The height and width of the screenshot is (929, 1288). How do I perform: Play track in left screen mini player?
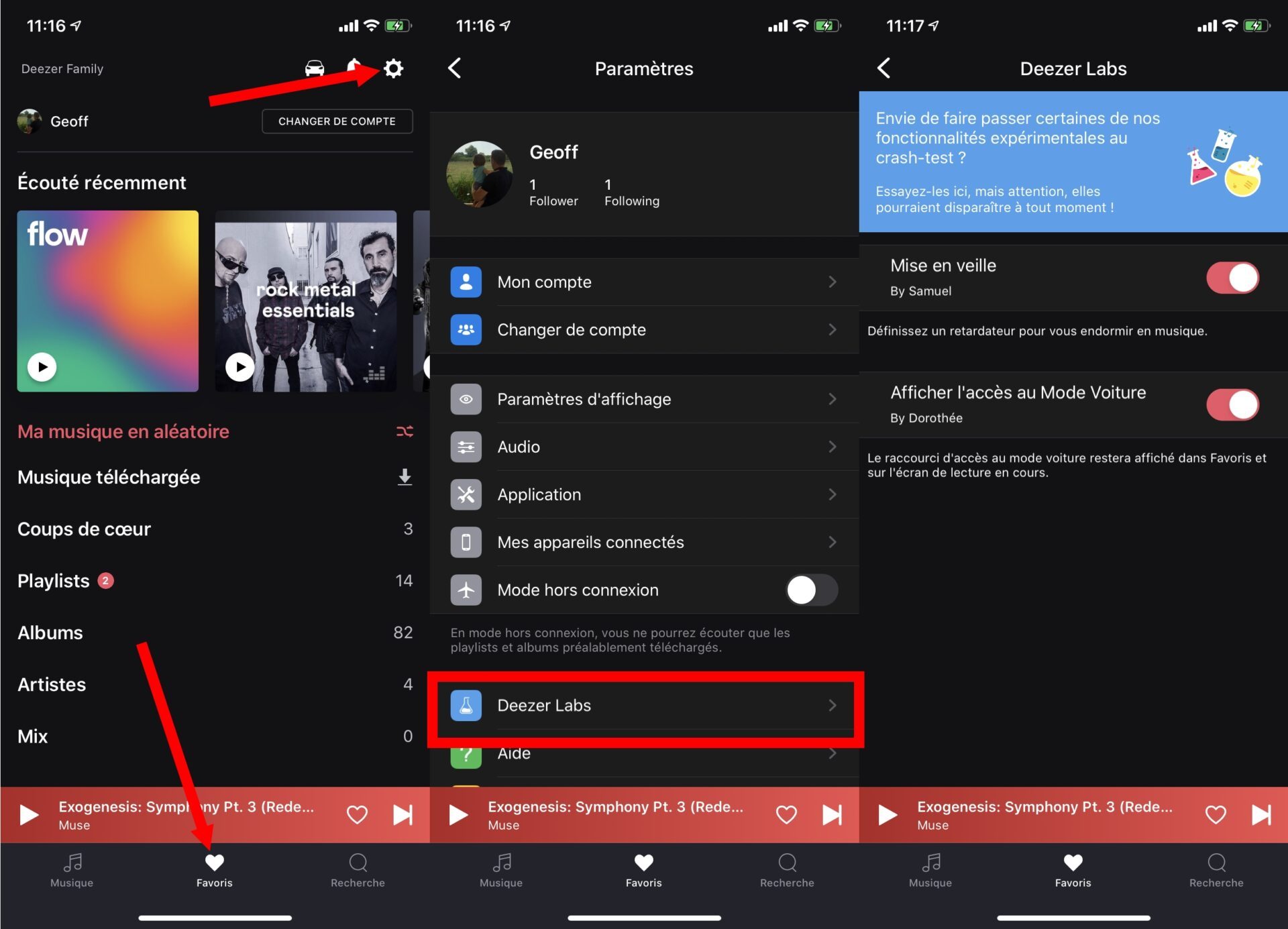click(x=28, y=815)
